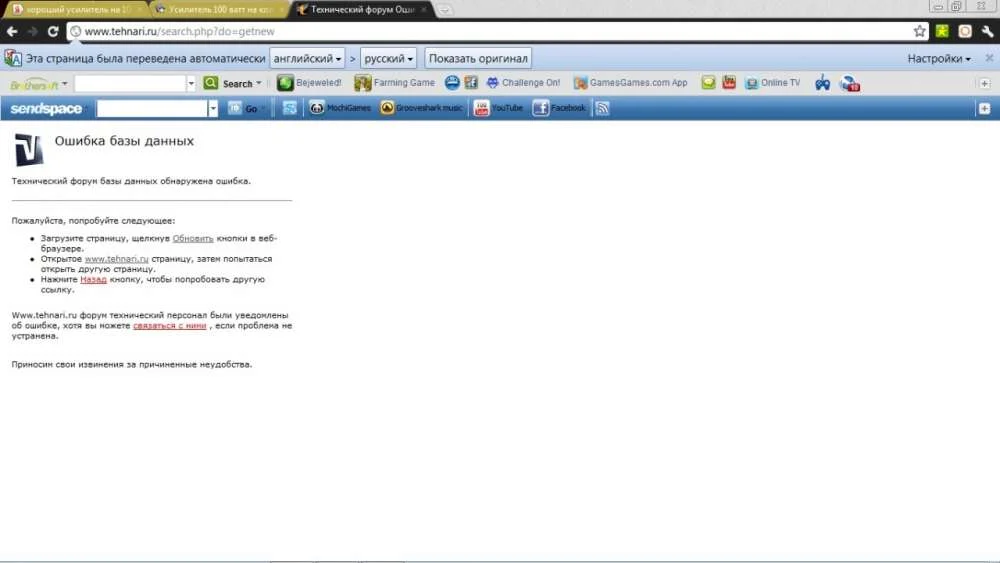Reload the page with the refresh icon
This screenshot has height=563, width=1000.
click(x=53, y=31)
